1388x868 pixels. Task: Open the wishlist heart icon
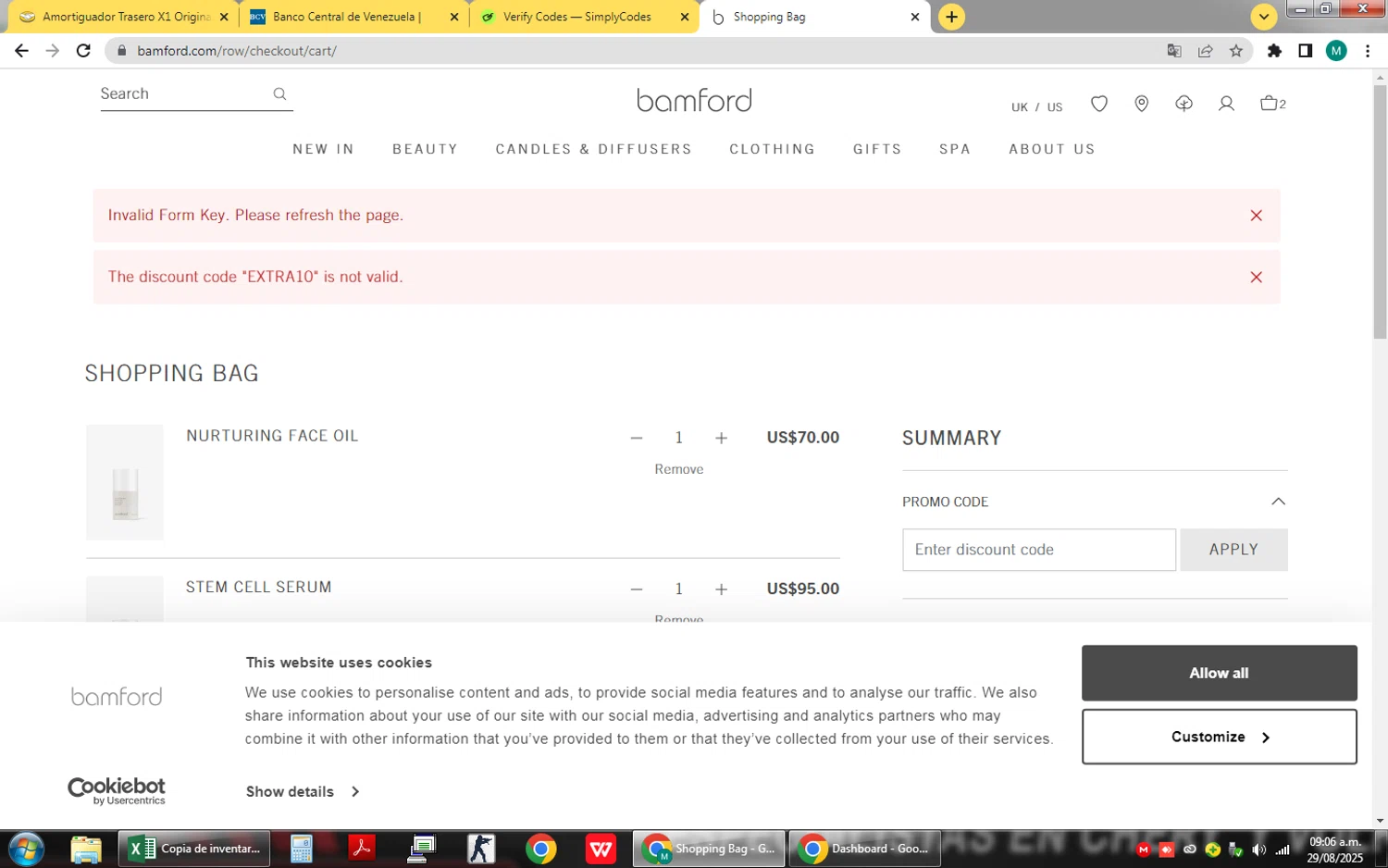coord(1099,104)
